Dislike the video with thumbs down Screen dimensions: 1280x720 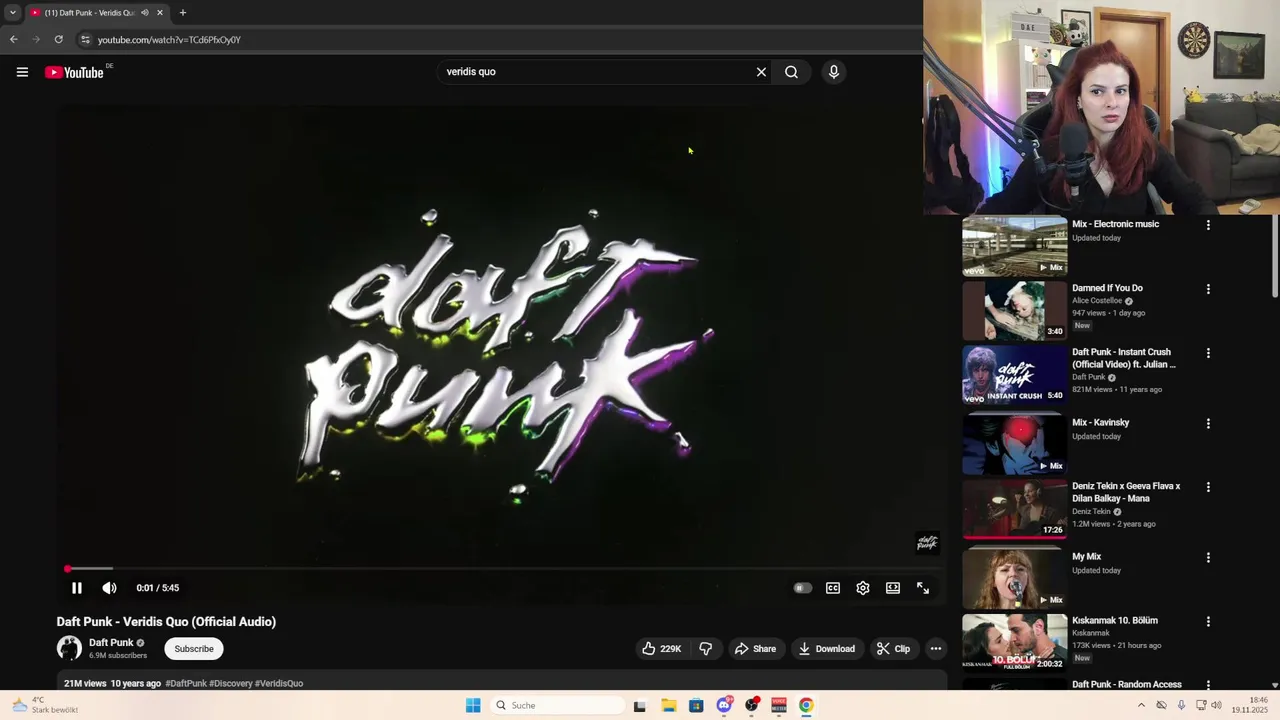[706, 649]
